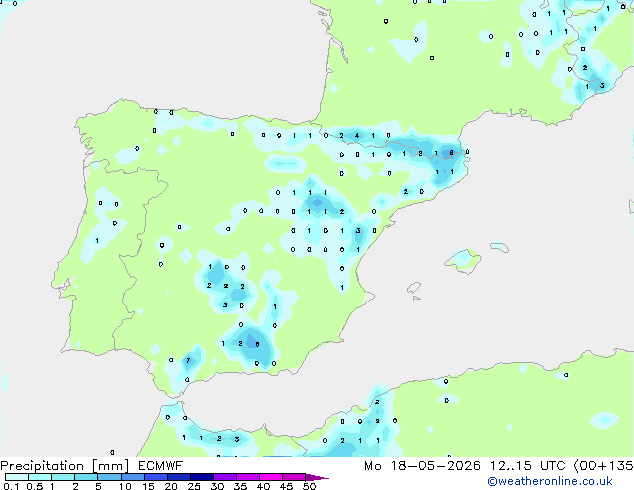Click the '10' legend scale number
The width and height of the screenshot is (634, 490).
125,486
